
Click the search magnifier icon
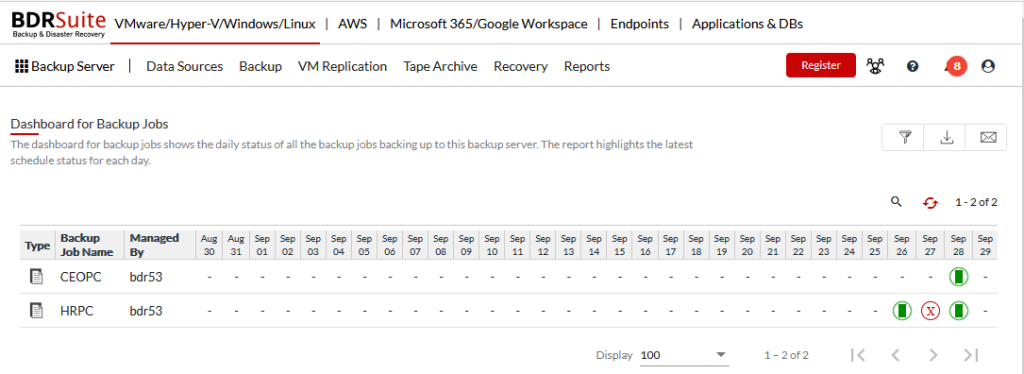(896, 202)
